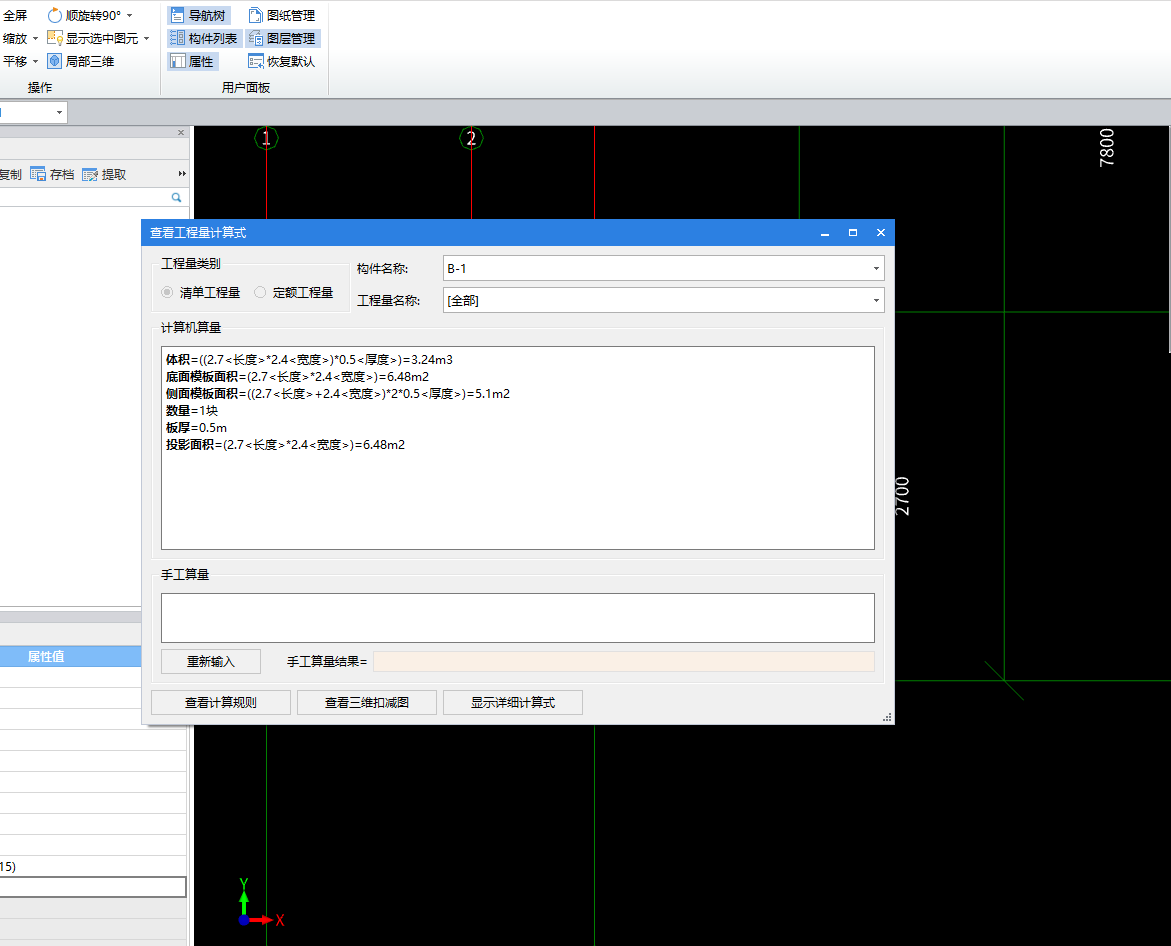Click the rotate clockwise 90° icon
This screenshot has width=1171, height=946.
[x=55, y=15]
